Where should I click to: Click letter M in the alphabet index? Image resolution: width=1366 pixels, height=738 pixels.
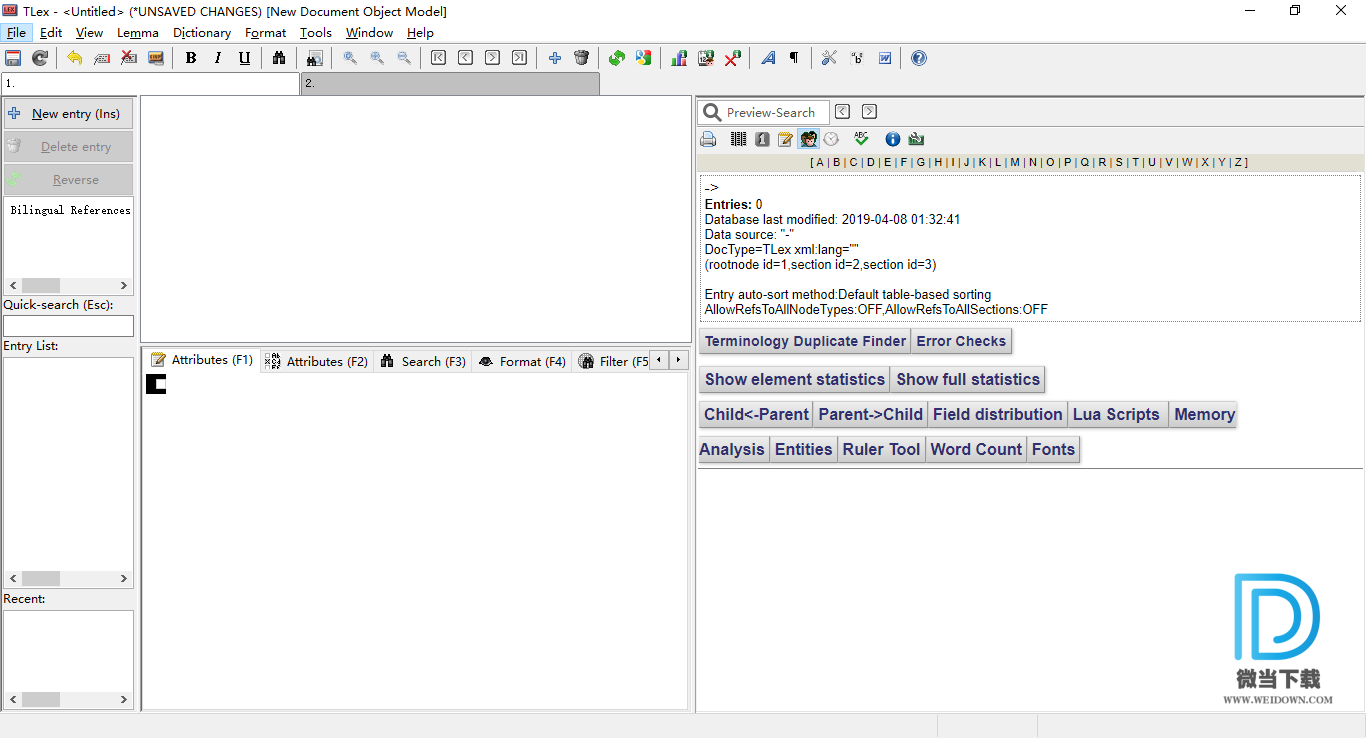(x=1015, y=162)
